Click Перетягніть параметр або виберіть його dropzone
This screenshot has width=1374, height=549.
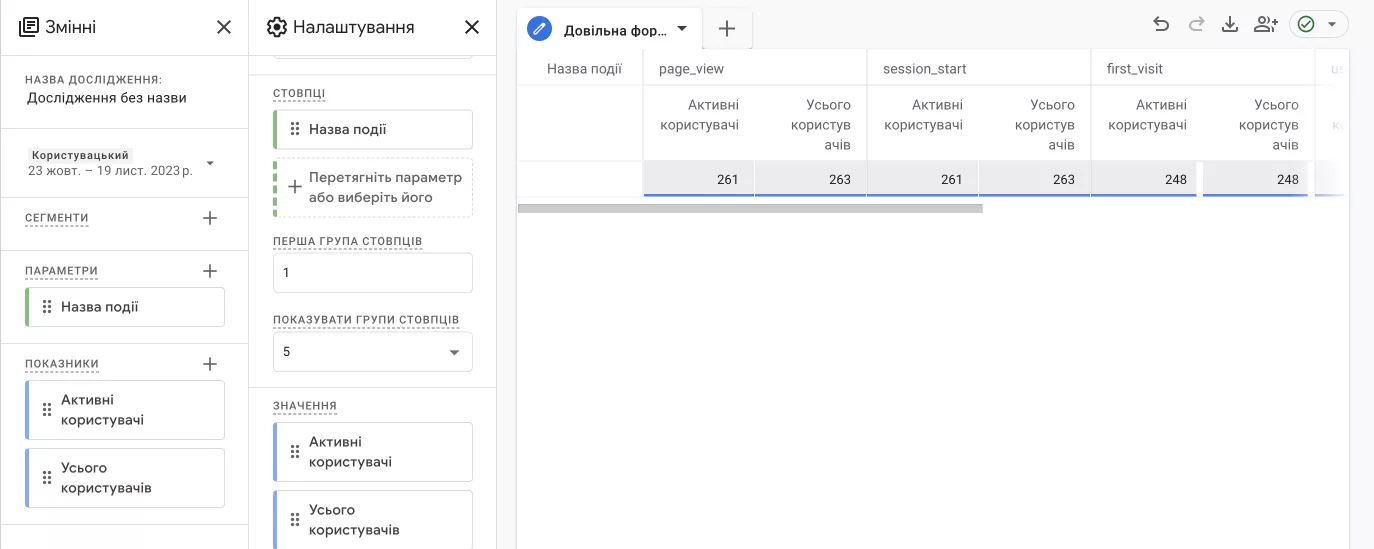(373, 188)
